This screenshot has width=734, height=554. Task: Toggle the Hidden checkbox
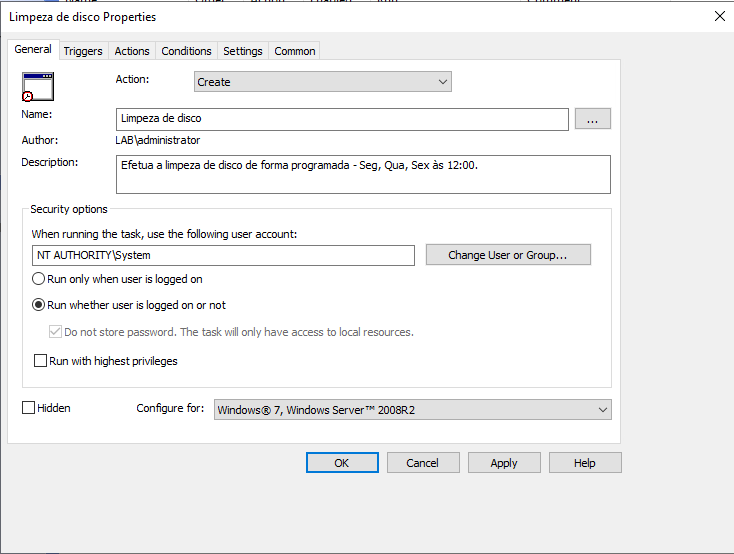(29, 408)
